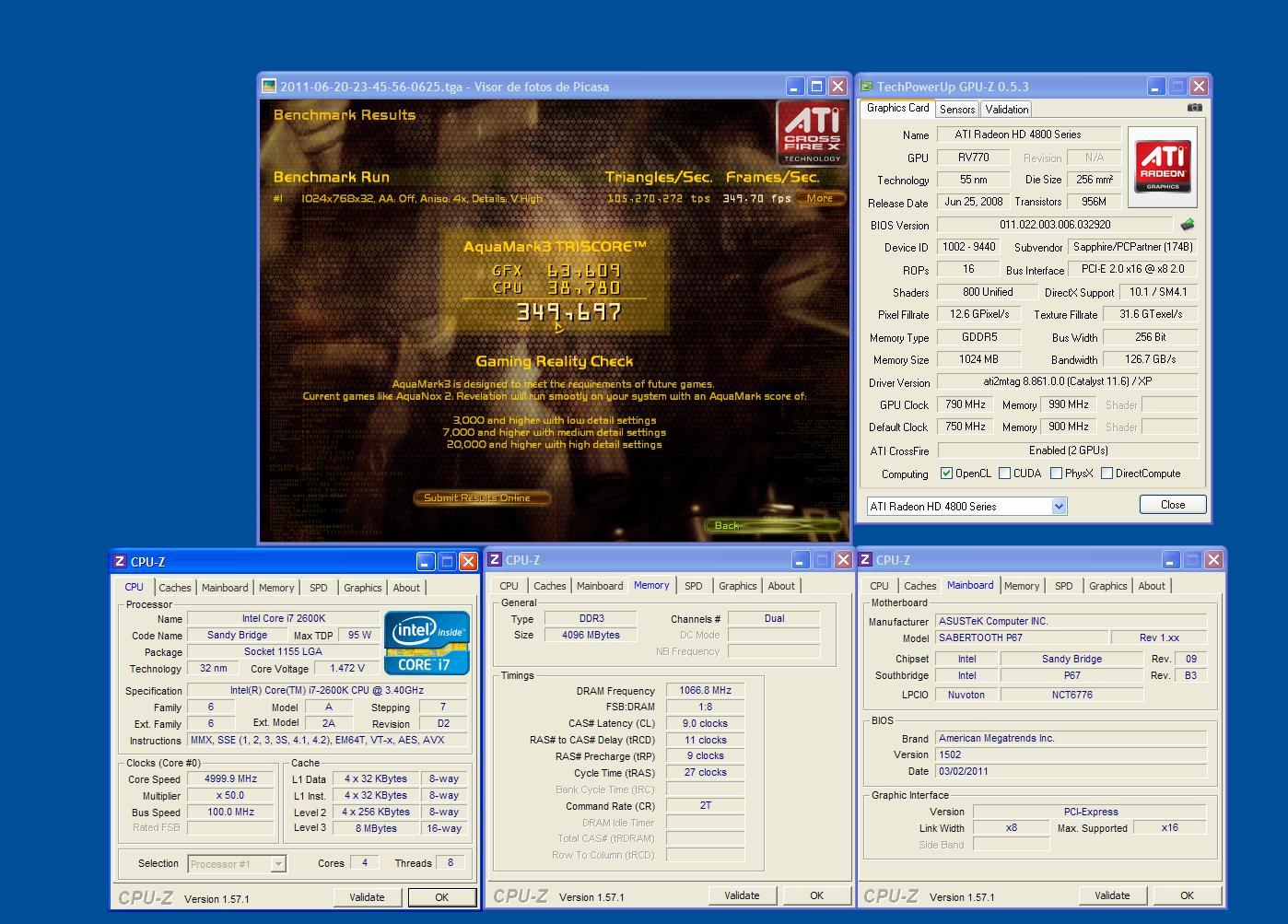1288x924 pixels.
Task: Click the Close button in GPU-Z
Action: click(x=1173, y=504)
